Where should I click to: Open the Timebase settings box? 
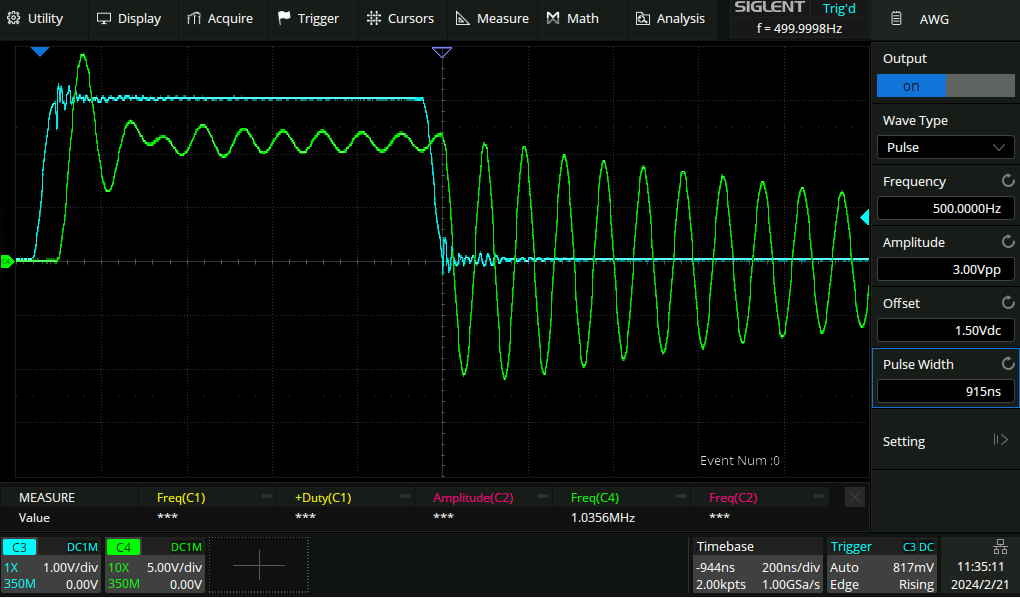click(757, 565)
